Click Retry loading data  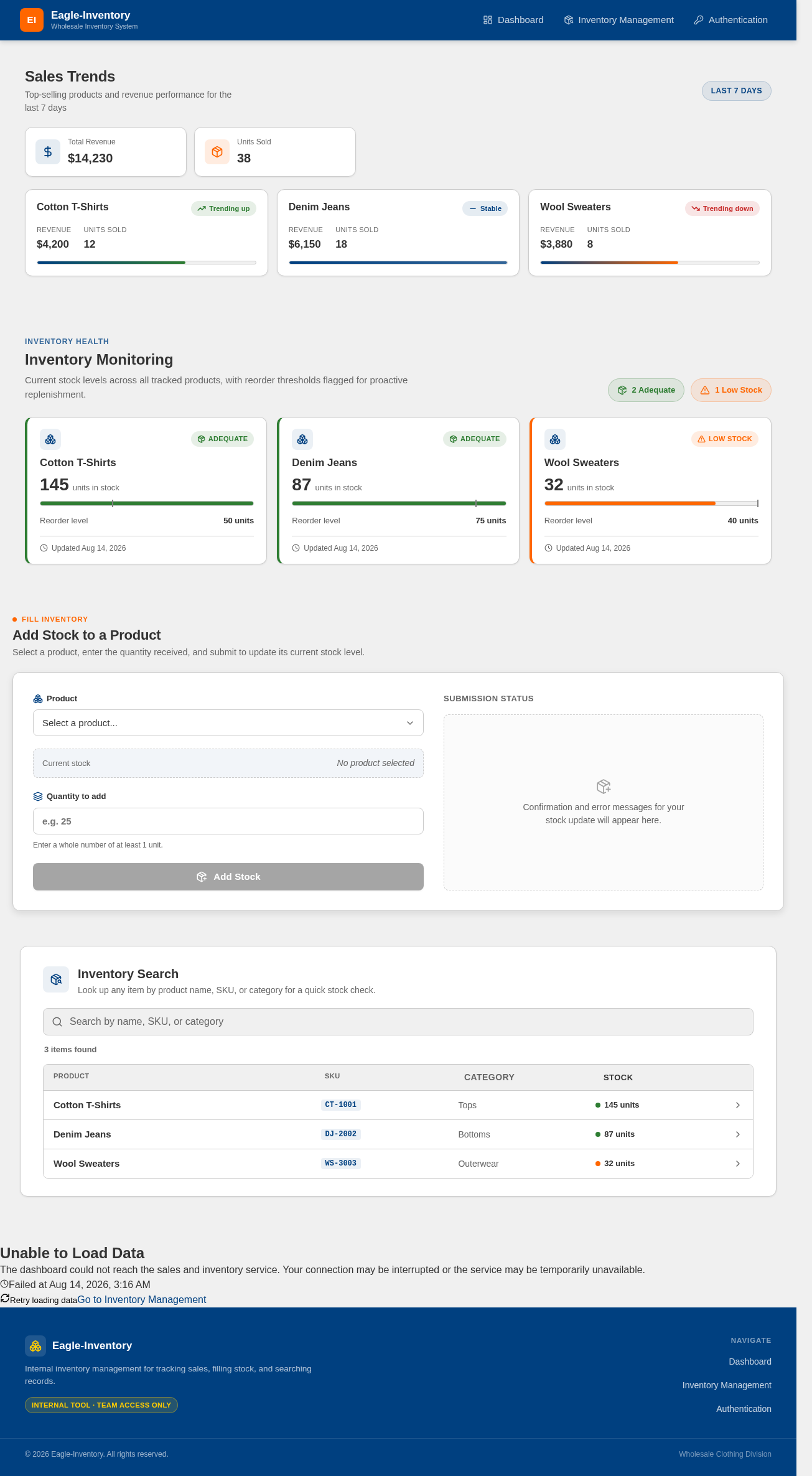tap(39, 1300)
